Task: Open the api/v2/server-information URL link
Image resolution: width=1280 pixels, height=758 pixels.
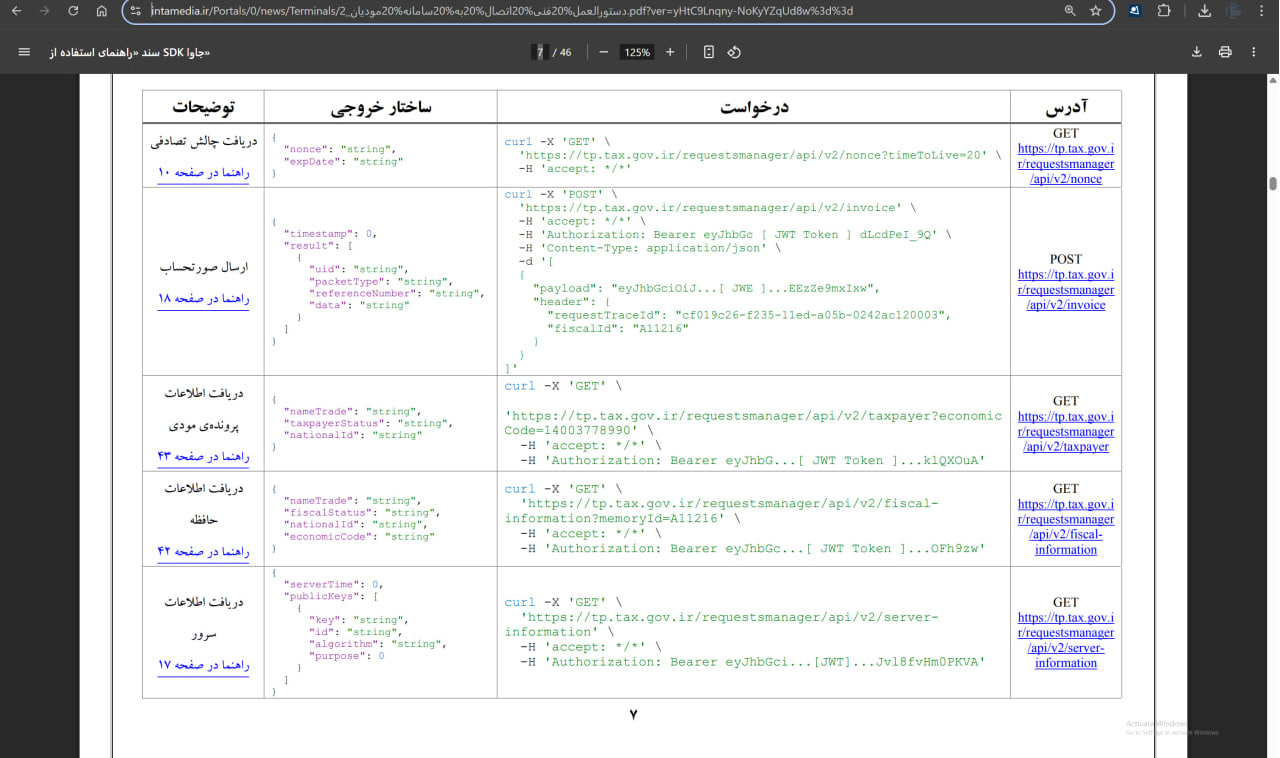Action: [x=1066, y=640]
